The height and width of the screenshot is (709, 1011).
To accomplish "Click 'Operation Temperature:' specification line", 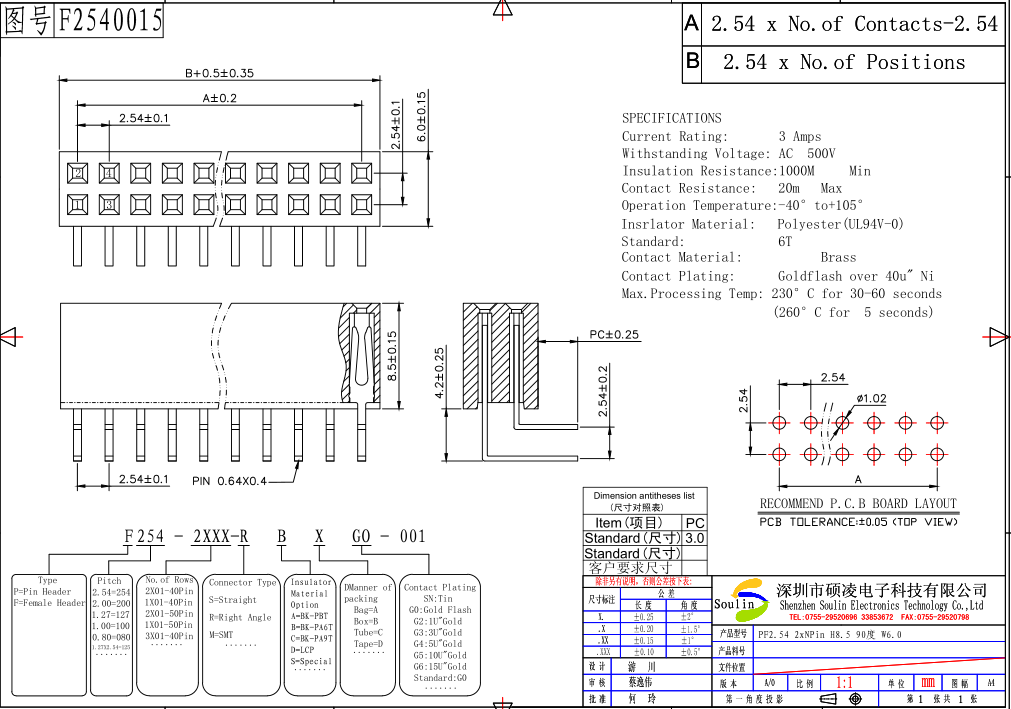I will tap(741, 206).
